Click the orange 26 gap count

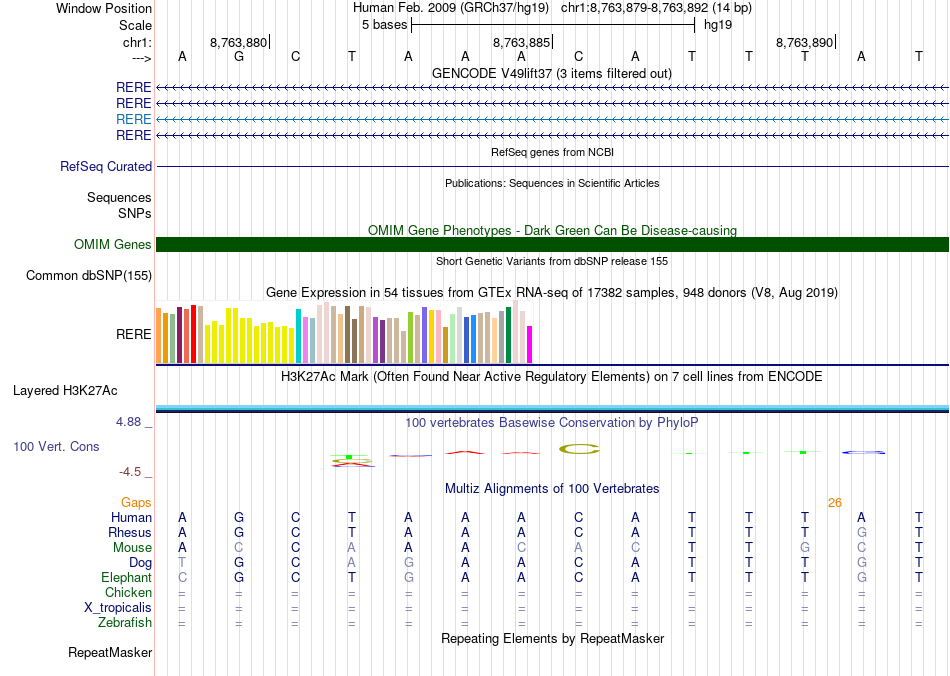pos(834,503)
